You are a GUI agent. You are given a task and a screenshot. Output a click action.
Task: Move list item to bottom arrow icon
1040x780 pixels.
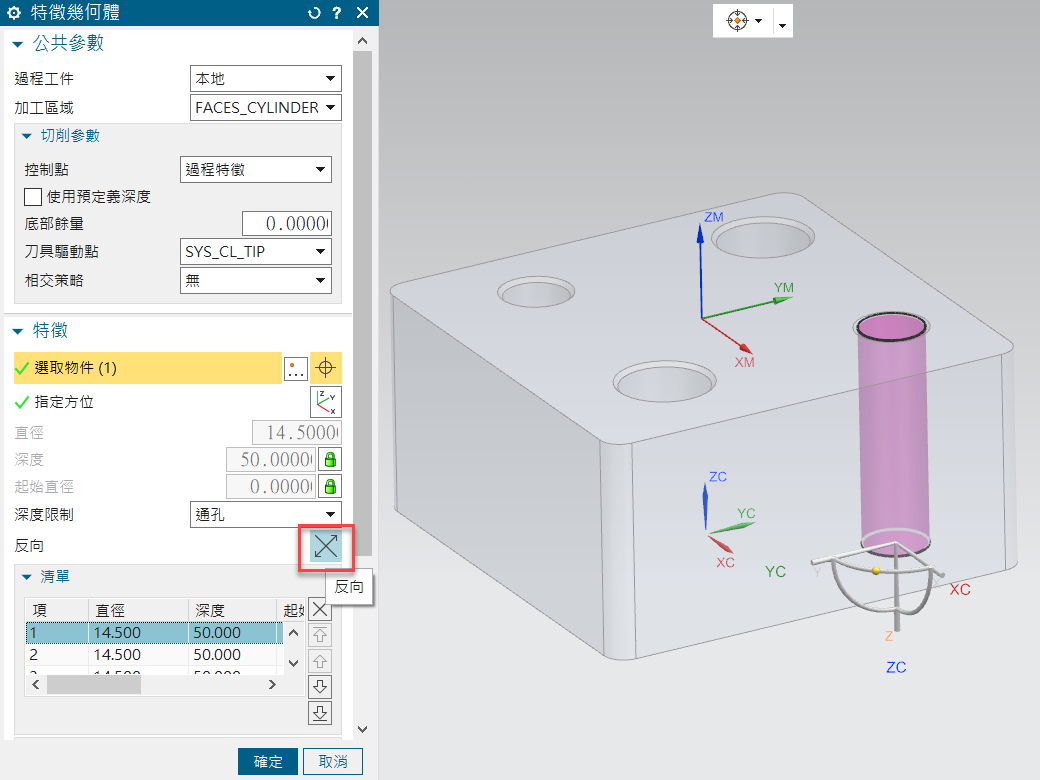(320, 713)
